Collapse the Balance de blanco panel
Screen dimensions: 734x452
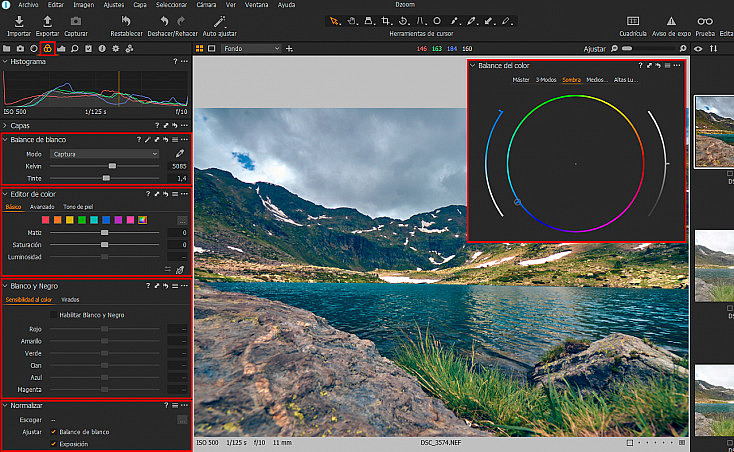pyautogui.click(x=5, y=139)
